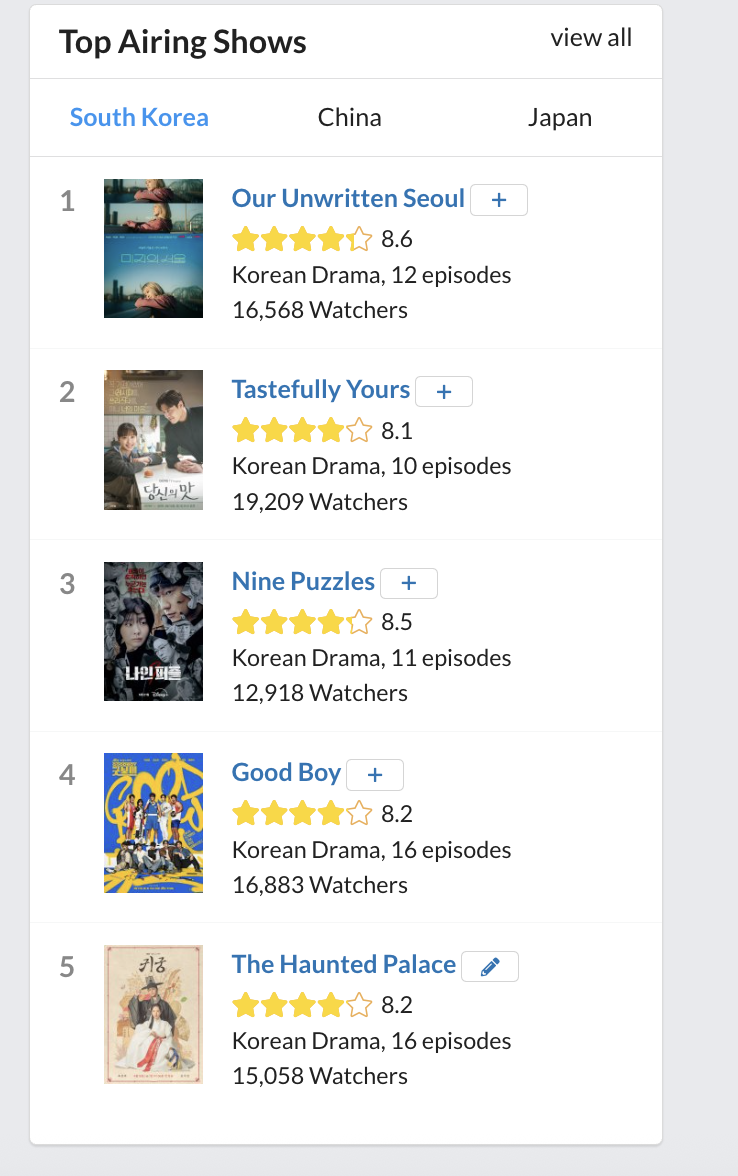Open the Good Boy poster thumbnail
The image size is (738, 1176).
[153, 823]
